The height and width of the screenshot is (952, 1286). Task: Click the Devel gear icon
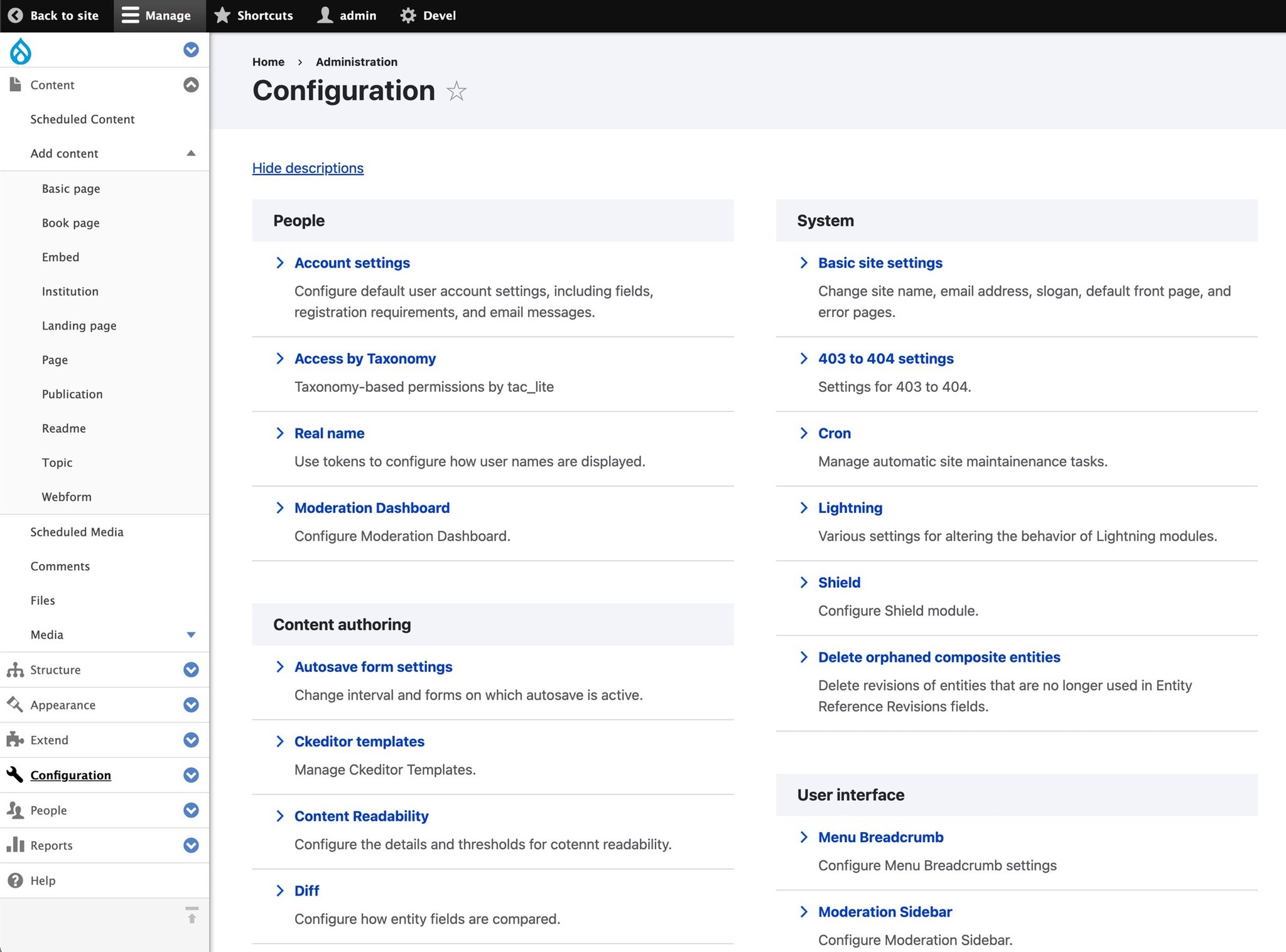(x=408, y=15)
